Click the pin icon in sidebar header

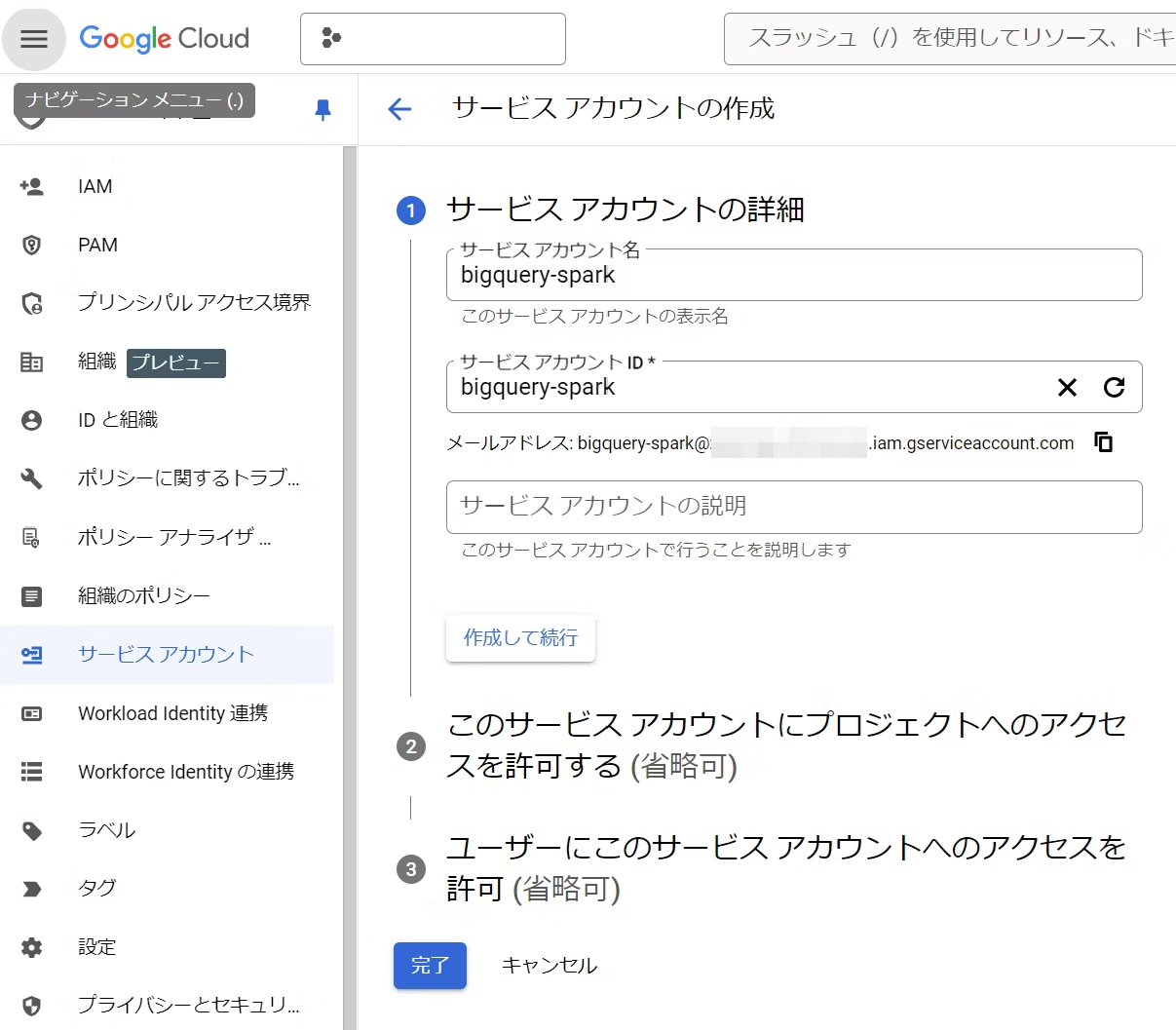(x=323, y=109)
